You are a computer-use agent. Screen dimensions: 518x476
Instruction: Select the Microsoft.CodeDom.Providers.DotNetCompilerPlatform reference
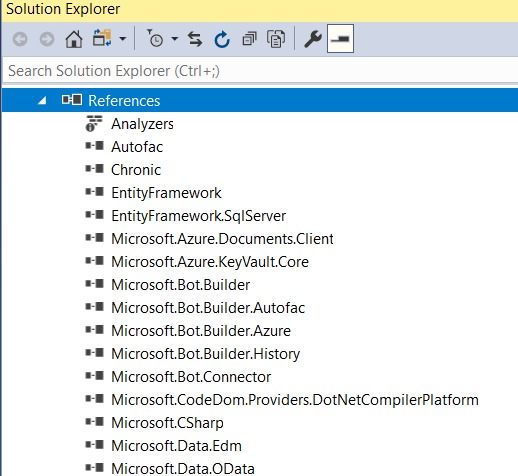(295, 400)
